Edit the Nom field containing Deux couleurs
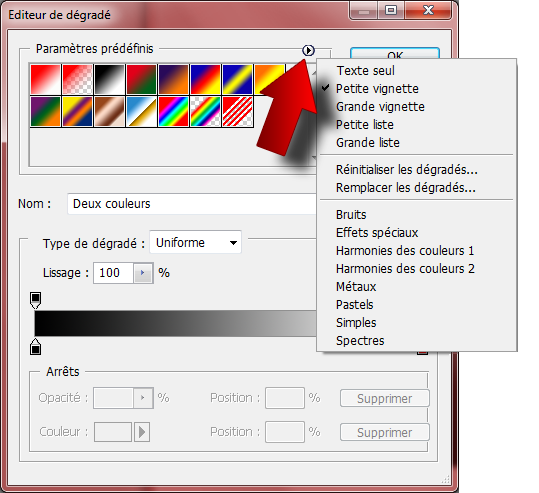Screen dimensions: 539x493 coord(192,204)
